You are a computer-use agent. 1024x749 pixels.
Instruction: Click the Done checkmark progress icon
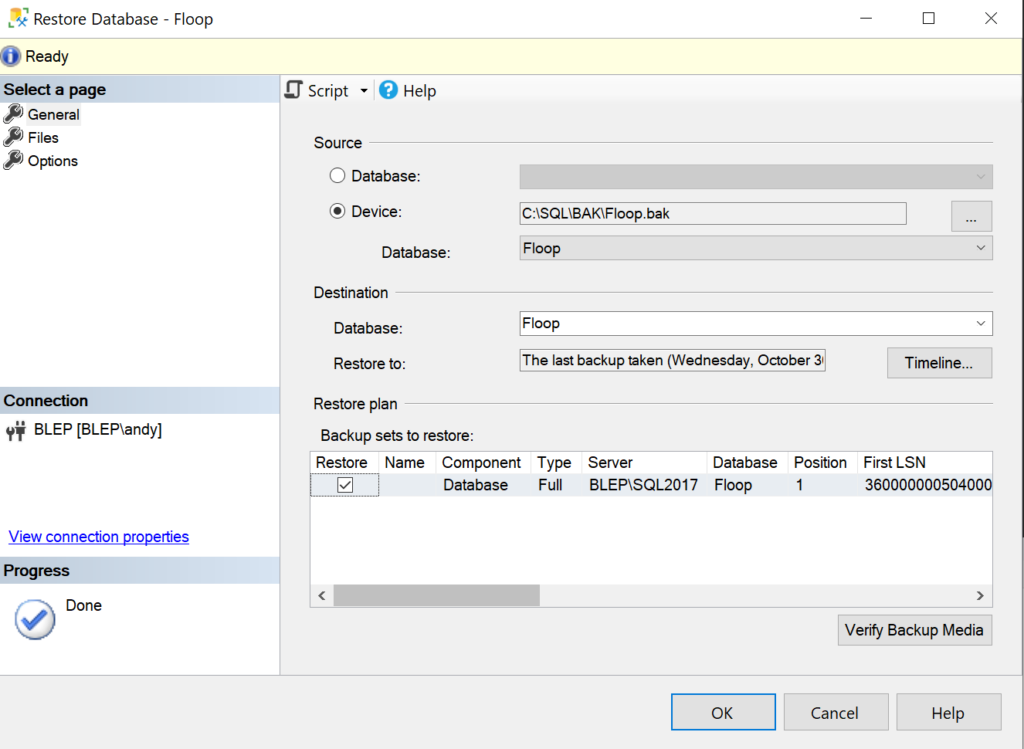pyautogui.click(x=35, y=619)
